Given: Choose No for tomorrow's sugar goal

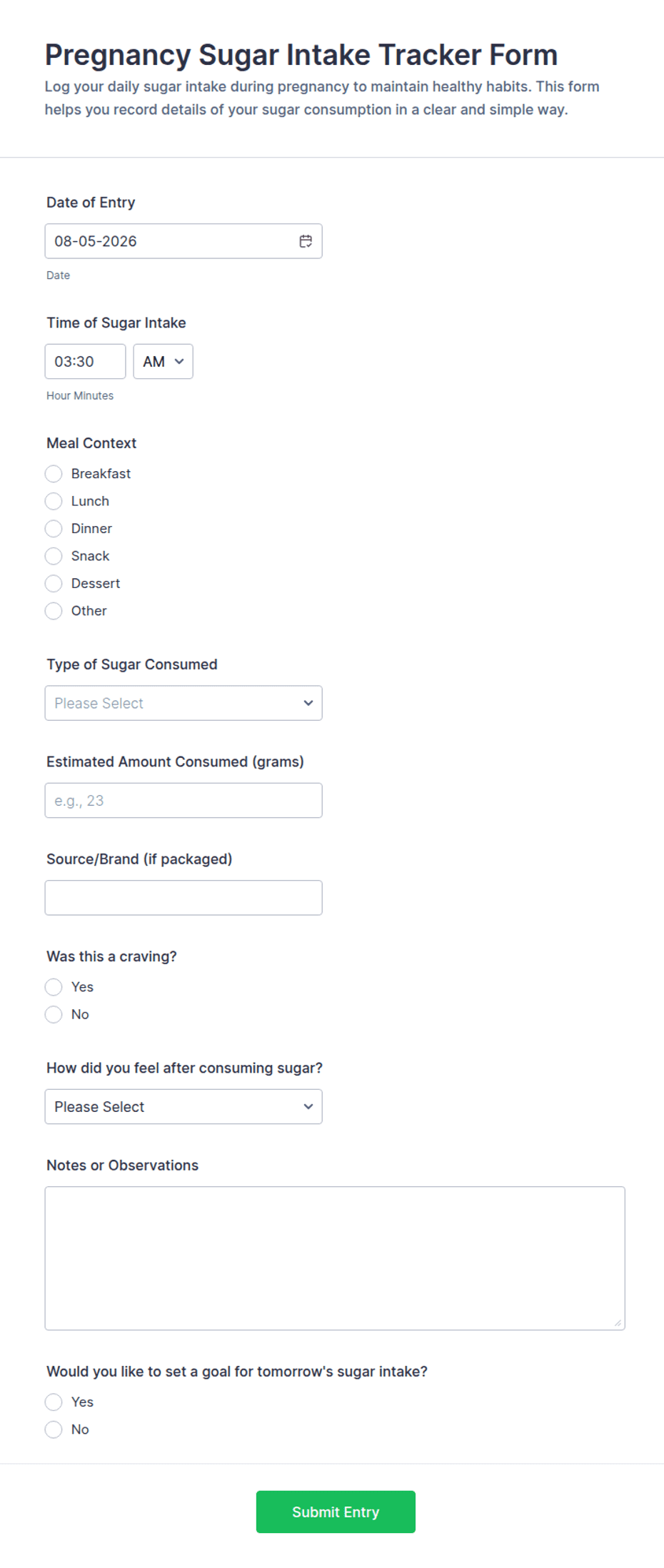Looking at the screenshot, I should point(54,1430).
